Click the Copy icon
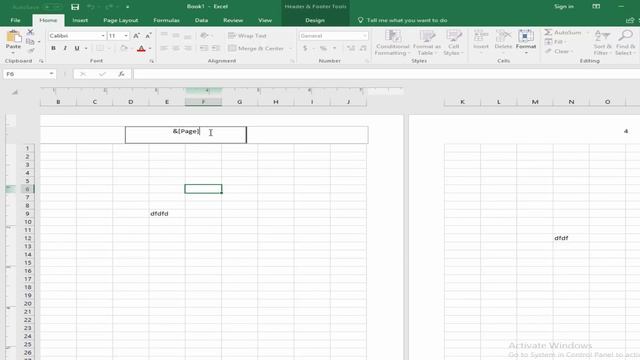Screen dimensions: 640x360 pyautogui.click(x=30, y=41)
